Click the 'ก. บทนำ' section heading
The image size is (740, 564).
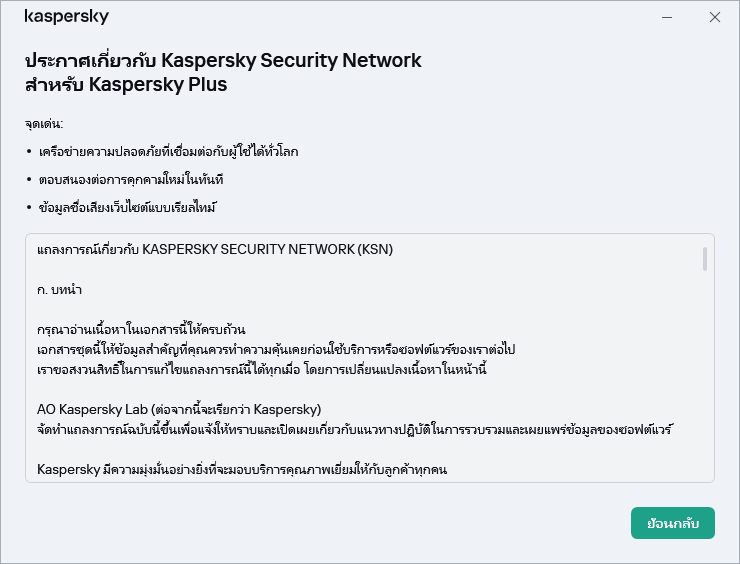(59, 289)
